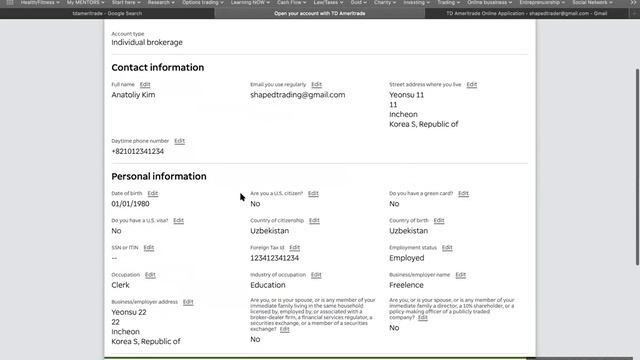Image resolution: width=640 pixels, height=360 pixels.
Task: Click the page vertical scrollbar thumb
Action: [x=637, y=167]
